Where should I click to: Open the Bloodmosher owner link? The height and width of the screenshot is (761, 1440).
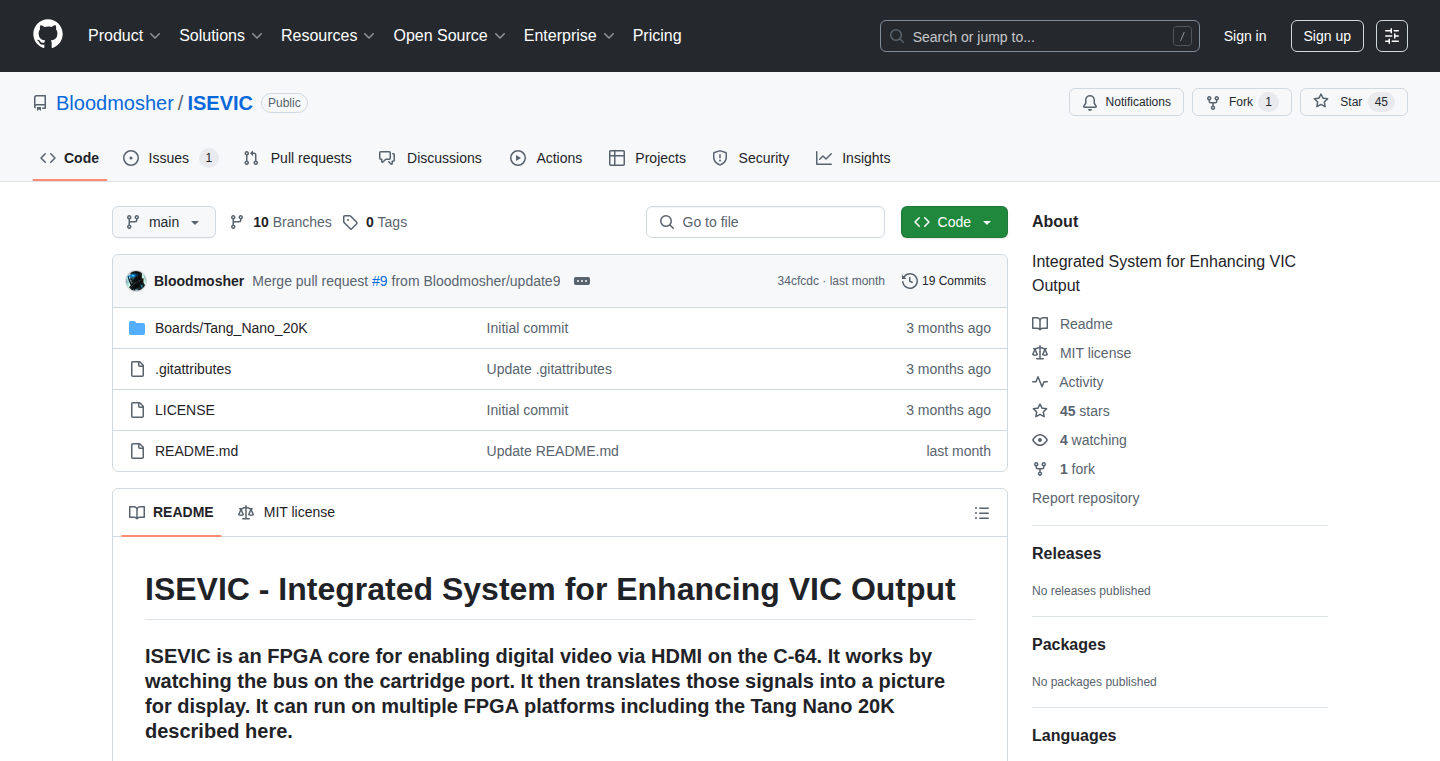tap(115, 103)
